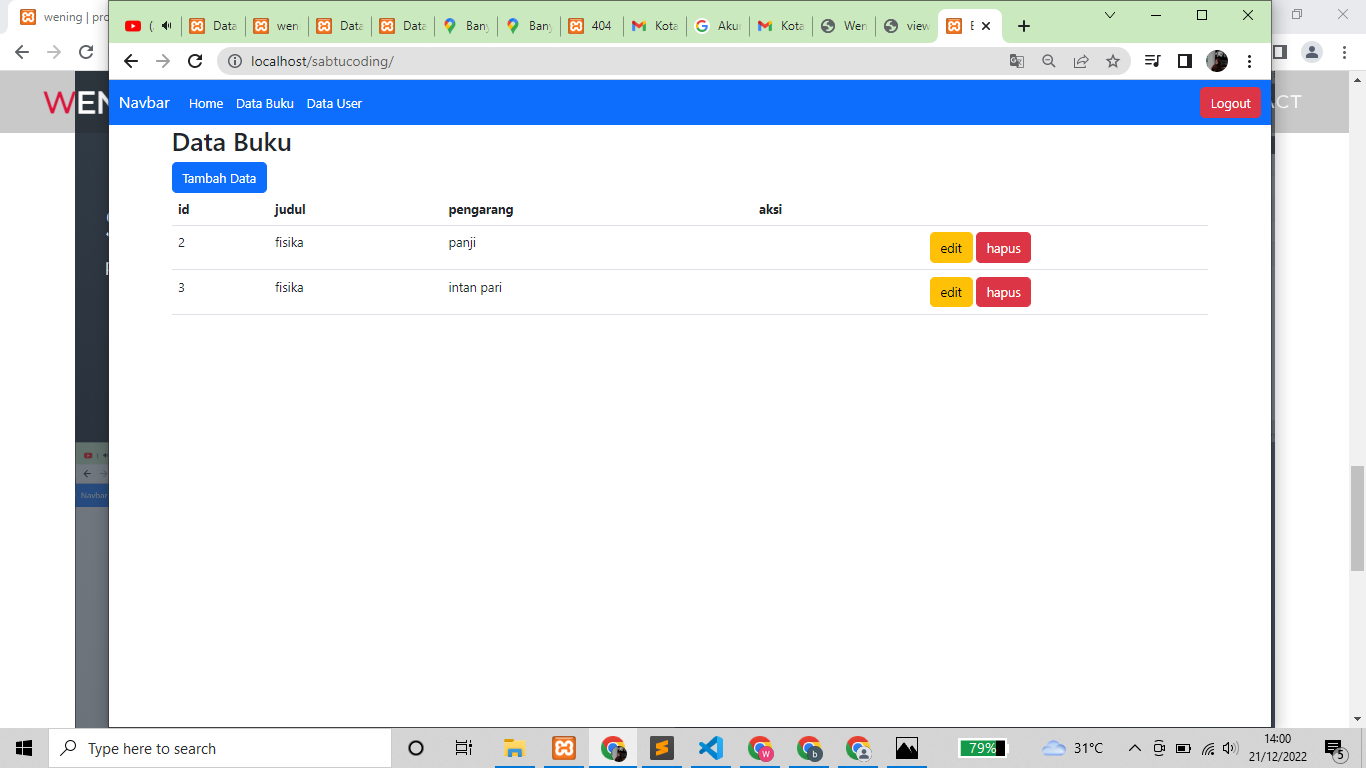Show hidden system tray icons

(1134, 748)
